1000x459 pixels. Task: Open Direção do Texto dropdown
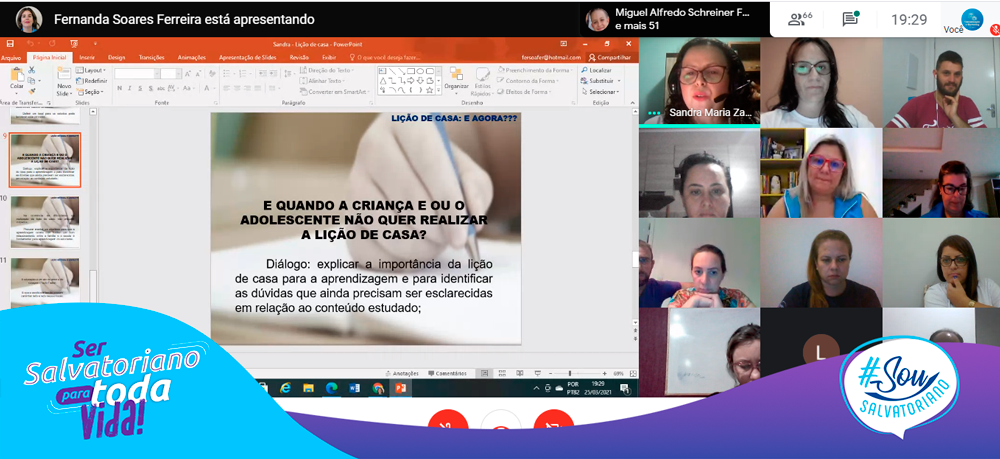pyautogui.click(x=327, y=70)
